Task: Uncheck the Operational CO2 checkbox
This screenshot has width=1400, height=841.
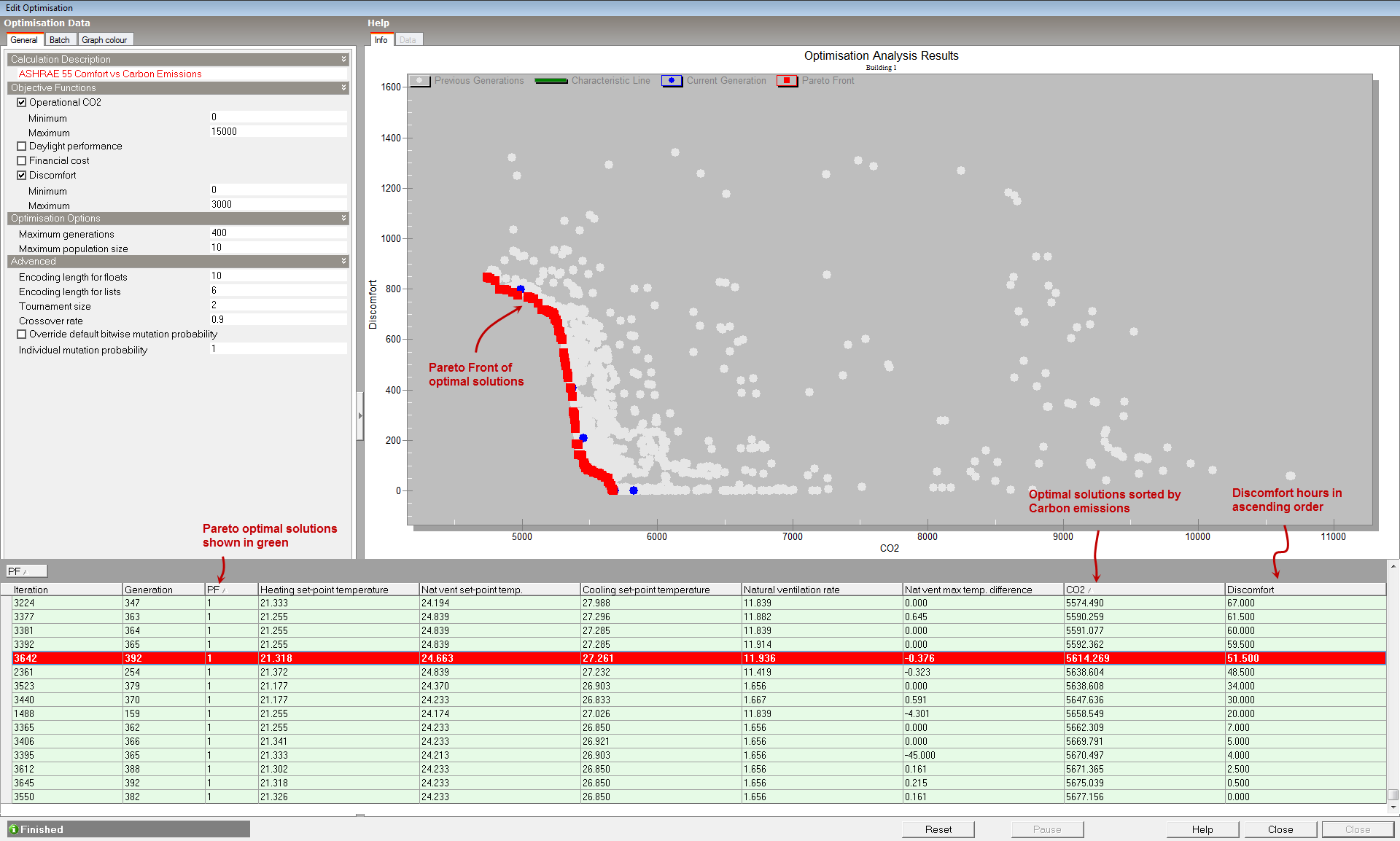Action: click(x=22, y=103)
